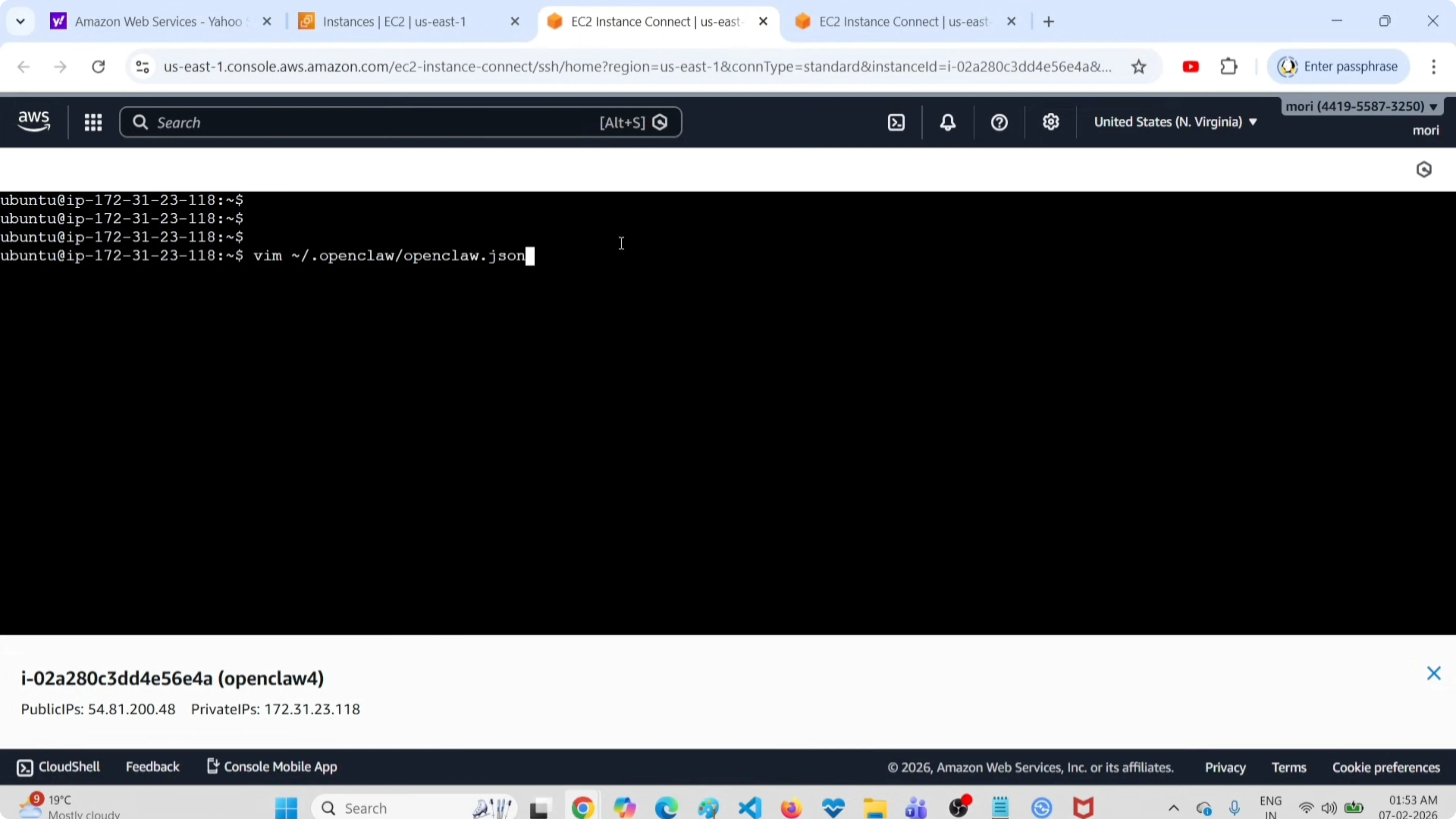Open AWS settings gear
The height and width of the screenshot is (819, 1456).
point(1050,122)
